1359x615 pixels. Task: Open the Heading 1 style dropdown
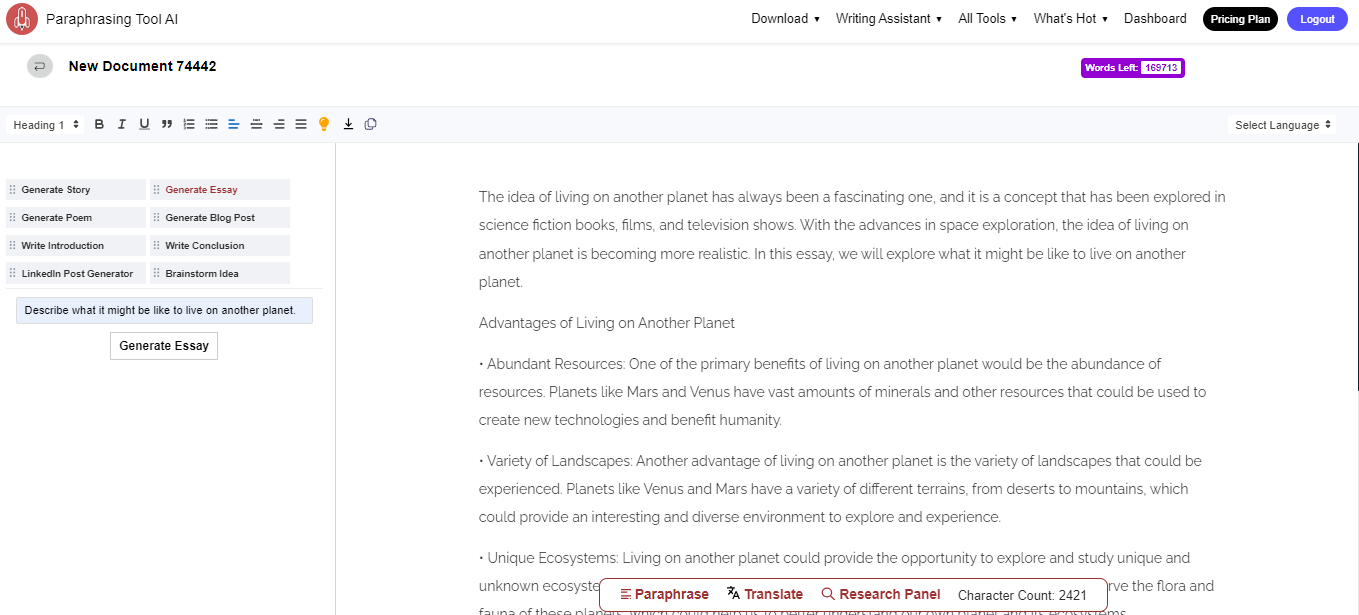[x=46, y=125]
